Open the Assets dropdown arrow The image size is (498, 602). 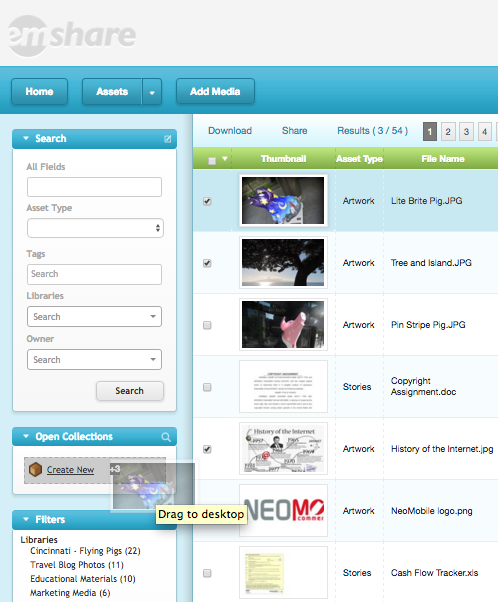pos(152,92)
